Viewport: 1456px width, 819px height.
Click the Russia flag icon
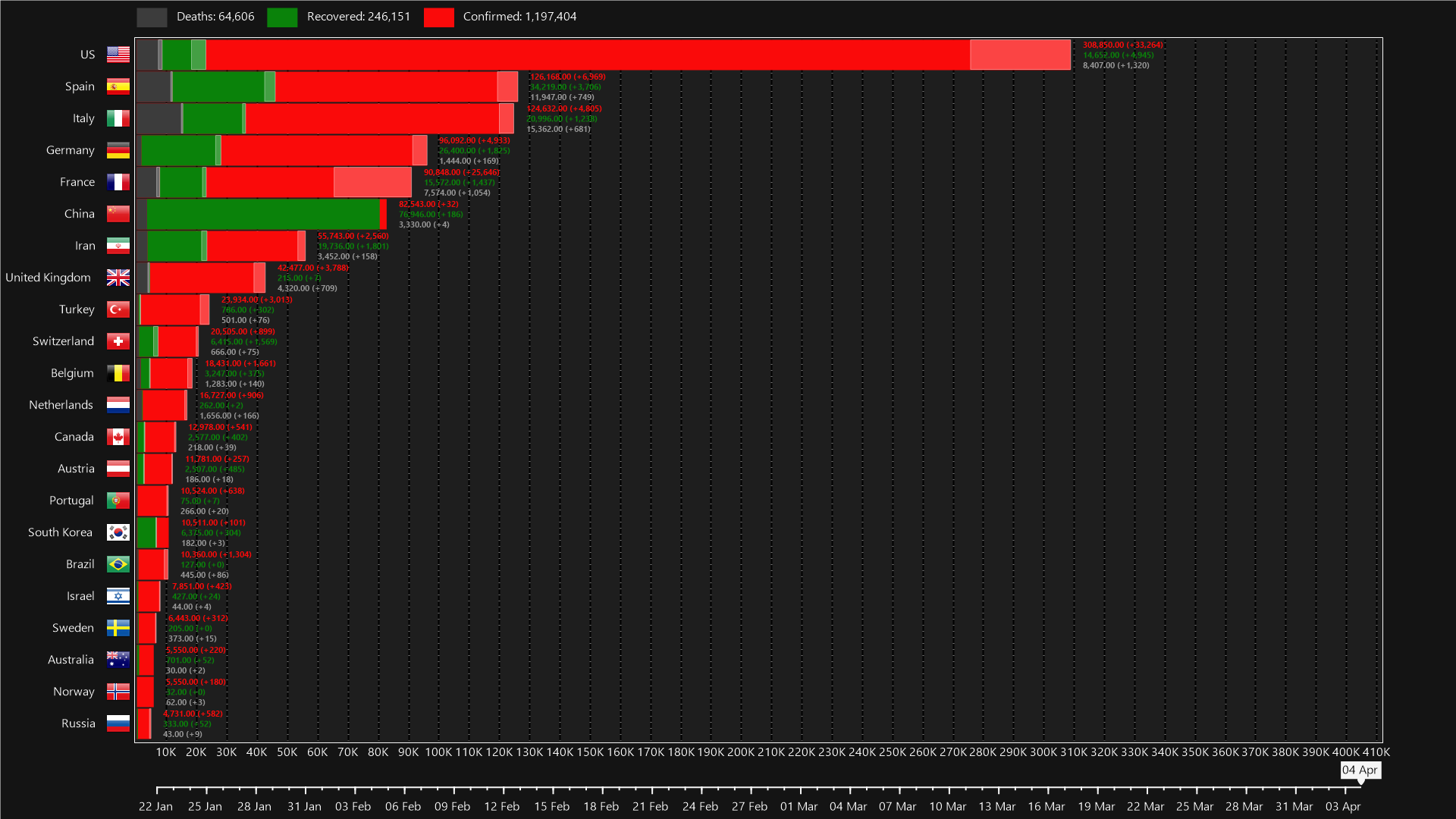pyautogui.click(x=118, y=723)
